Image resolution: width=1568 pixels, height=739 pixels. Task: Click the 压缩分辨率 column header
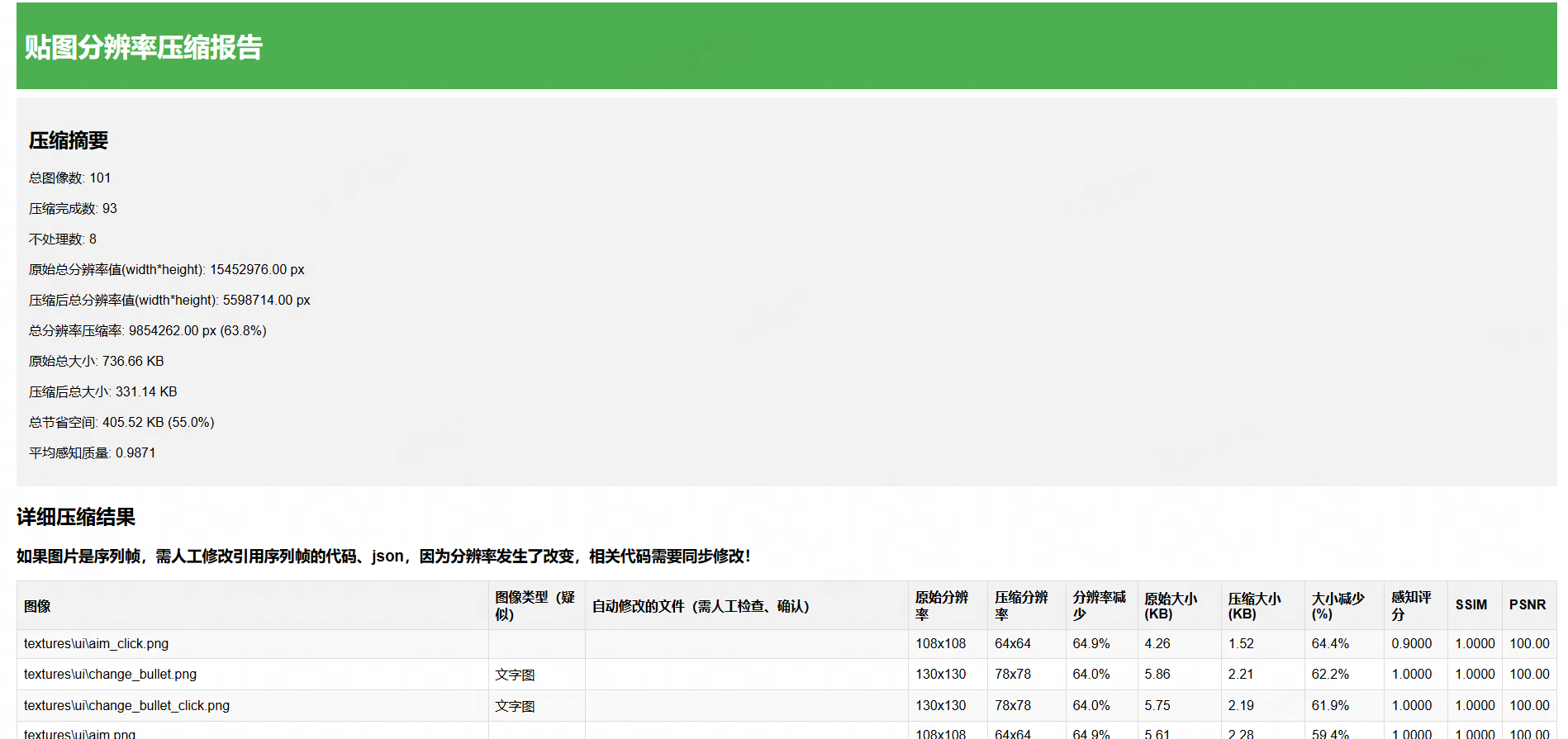click(1021, 606)
